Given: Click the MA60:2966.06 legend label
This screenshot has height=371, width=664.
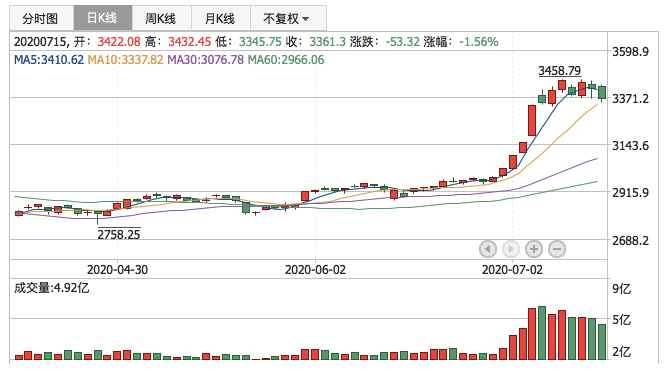Looking at the screenshot, I should click(286, 60).
